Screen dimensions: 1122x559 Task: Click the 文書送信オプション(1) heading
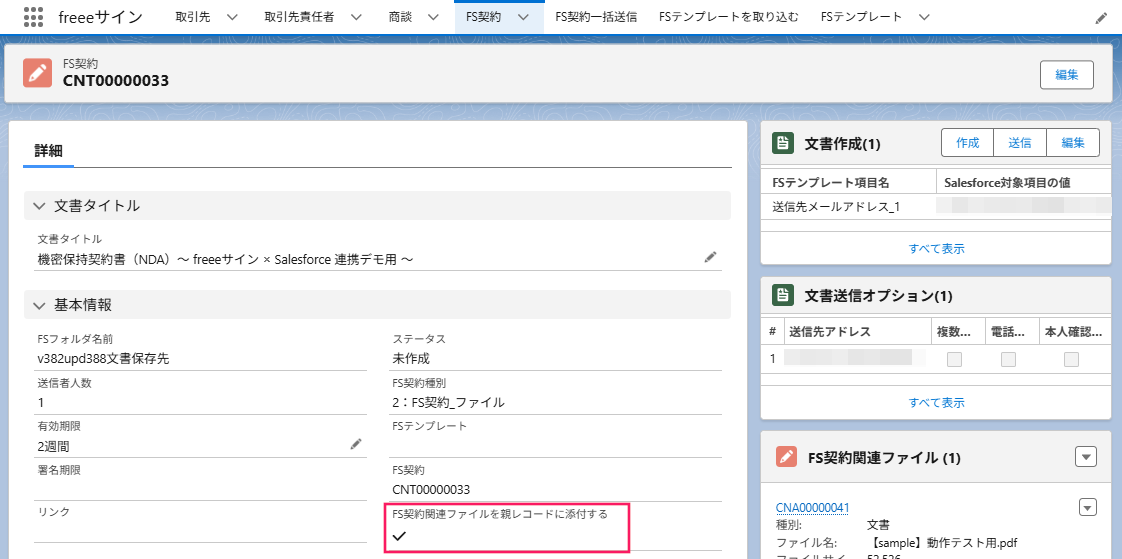pos(879,295)
